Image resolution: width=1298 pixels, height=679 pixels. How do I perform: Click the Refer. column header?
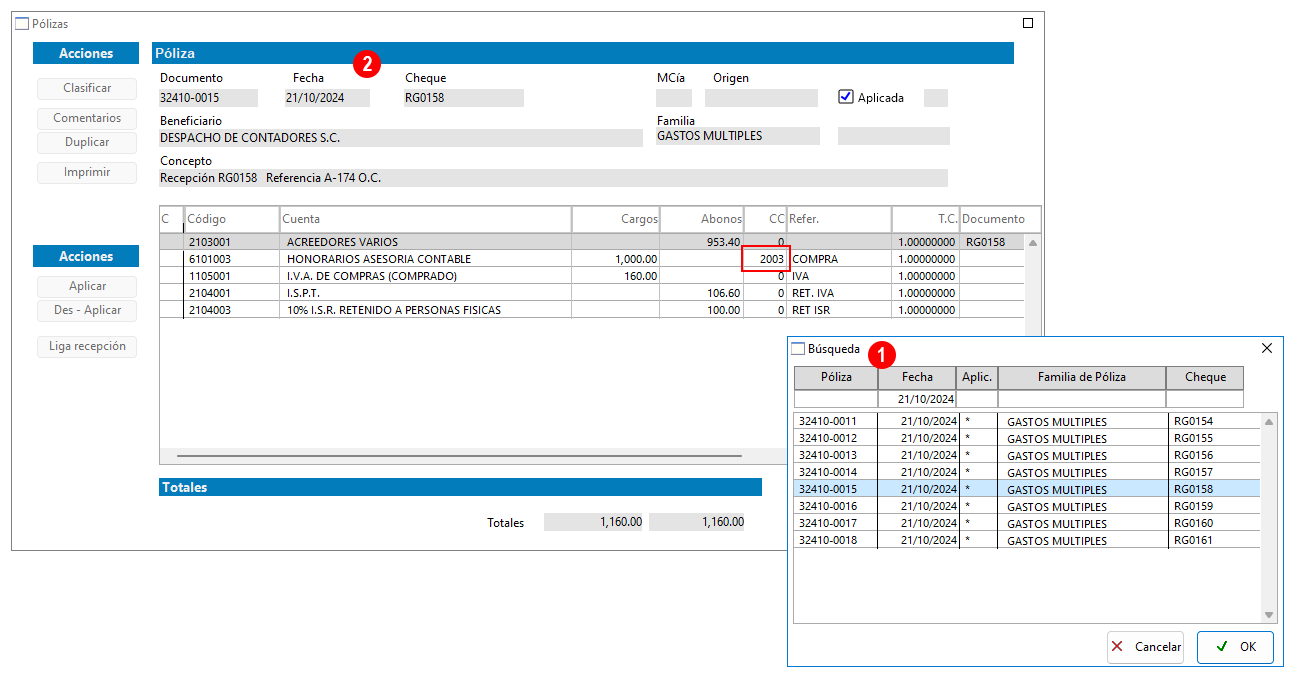pyautogui.click(x=839, y=219)
